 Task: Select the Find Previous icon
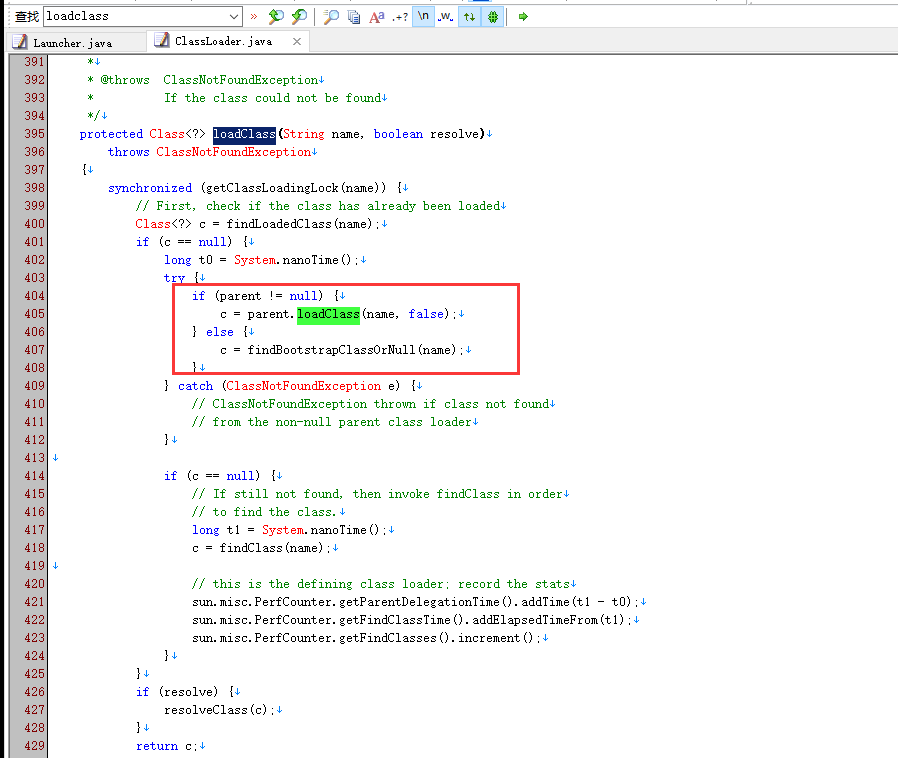pyautogui.click(x=276, y=16)
